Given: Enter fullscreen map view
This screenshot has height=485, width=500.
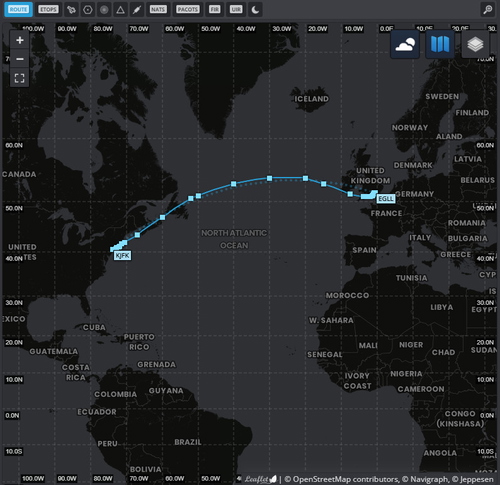Looking at the screenshot, I should coord(20,78).
